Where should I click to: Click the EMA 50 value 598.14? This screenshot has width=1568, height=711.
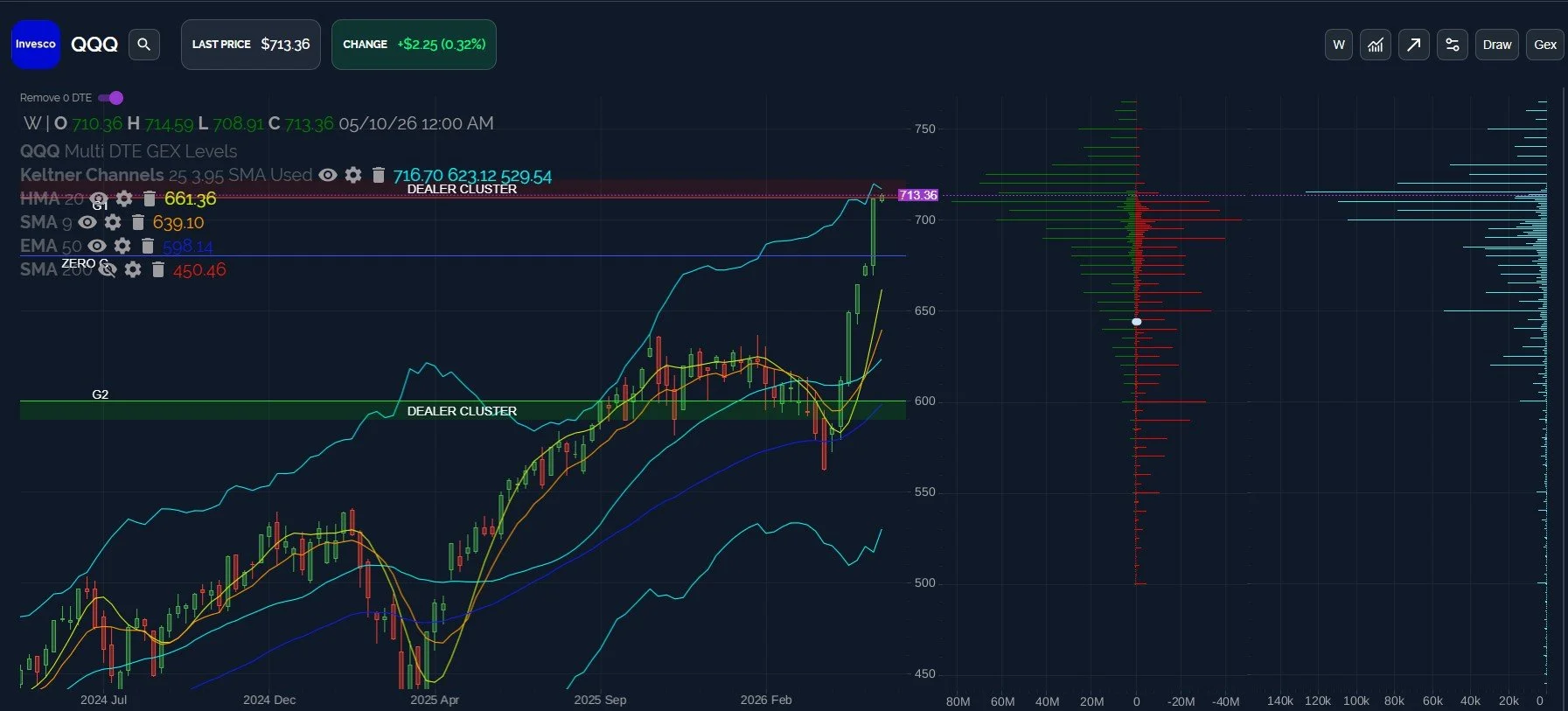pyautogui.click(x=188, y=247)
